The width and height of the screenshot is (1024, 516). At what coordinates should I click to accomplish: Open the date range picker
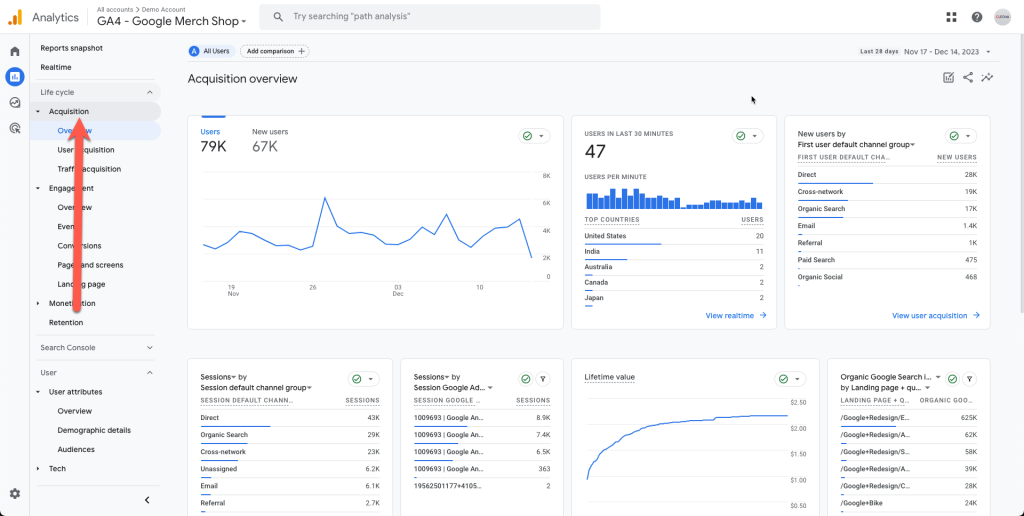pos(925,52)
